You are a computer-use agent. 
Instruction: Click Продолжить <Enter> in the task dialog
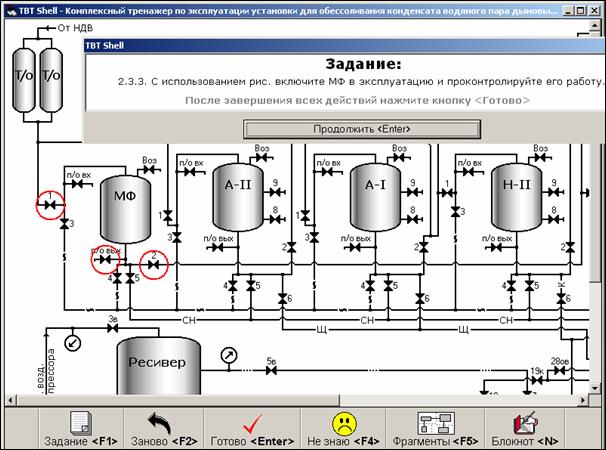click(362, 129)
